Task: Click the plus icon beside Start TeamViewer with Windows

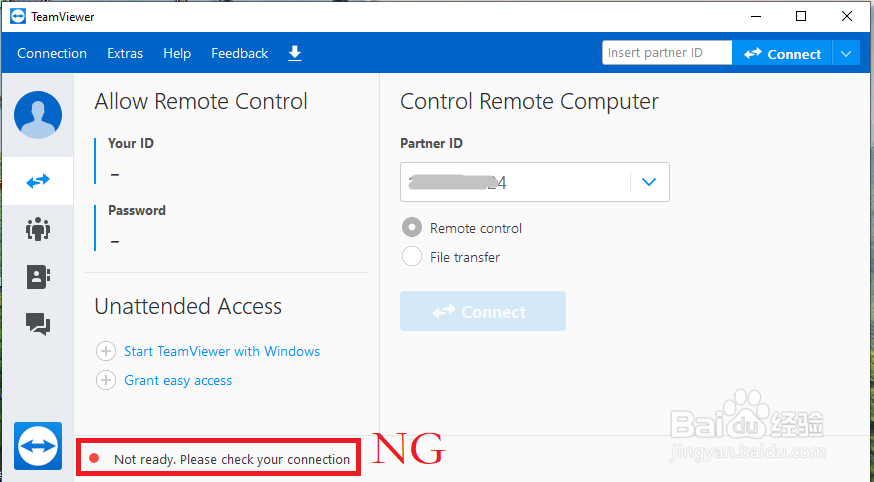Action: coord(106,352)
